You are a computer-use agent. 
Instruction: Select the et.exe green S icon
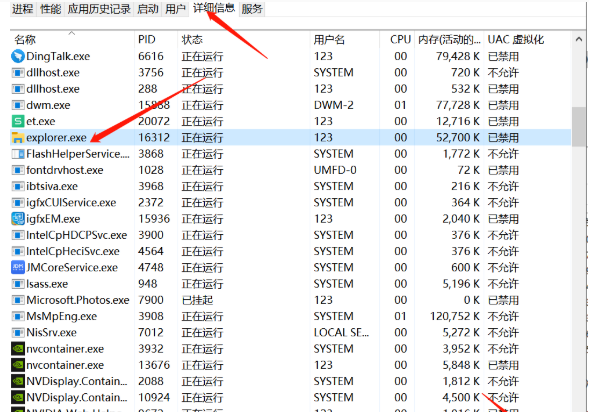(x=18, y=121)
